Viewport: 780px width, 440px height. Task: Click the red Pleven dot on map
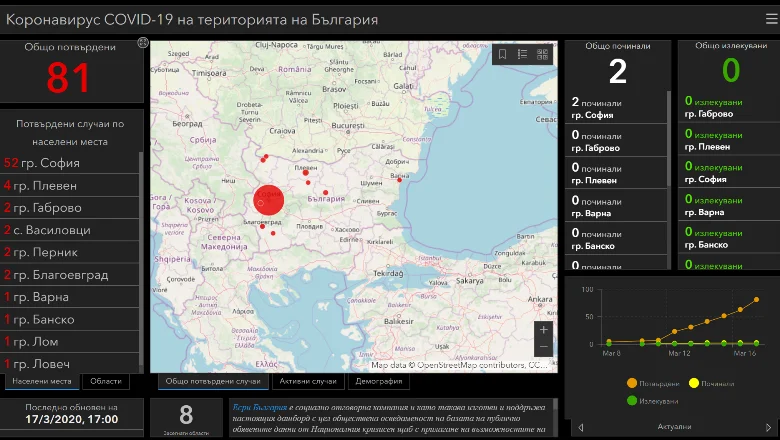(x=305, y=173)
